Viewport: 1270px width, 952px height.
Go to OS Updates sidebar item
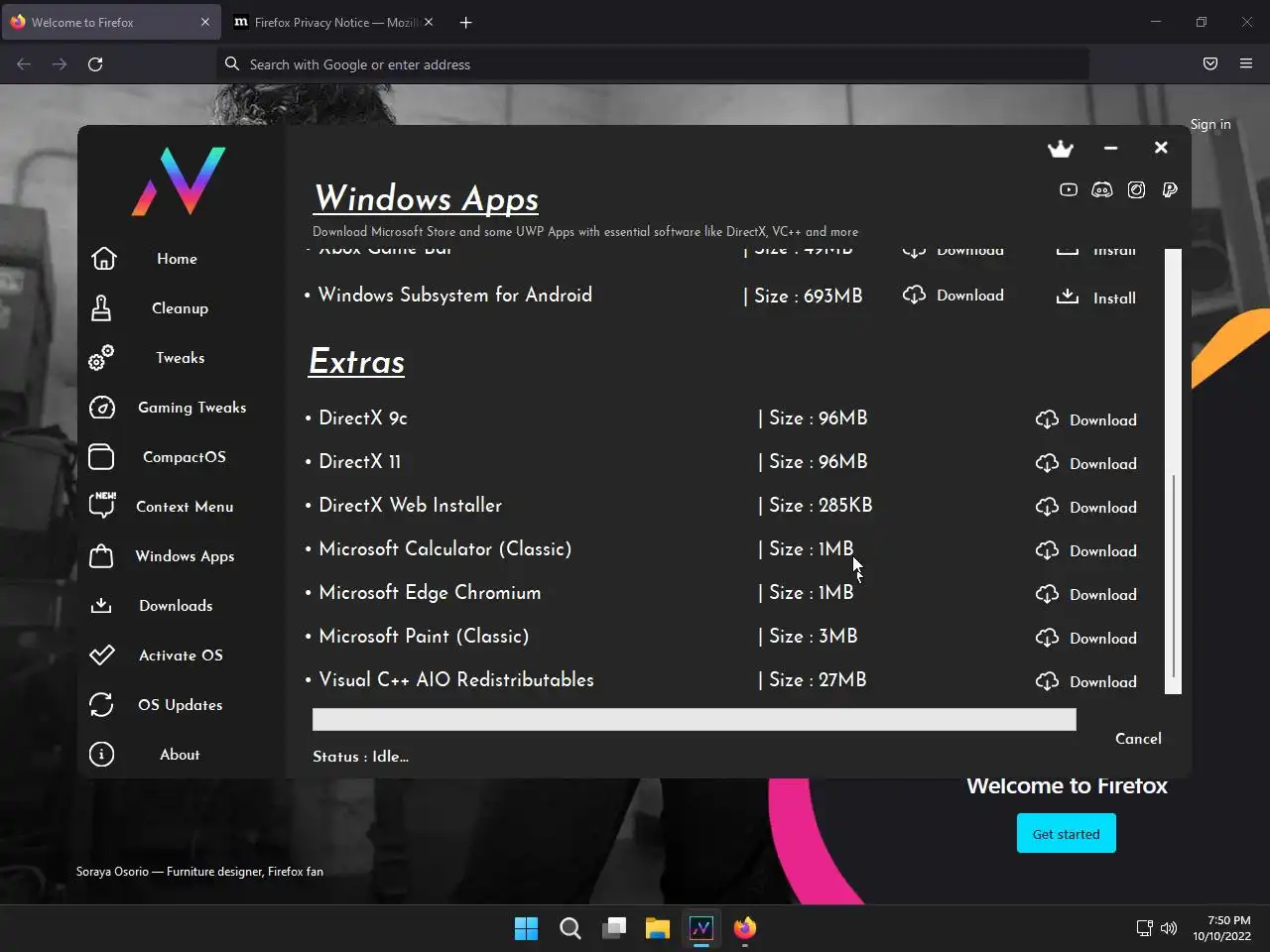(x=181, y=705)
